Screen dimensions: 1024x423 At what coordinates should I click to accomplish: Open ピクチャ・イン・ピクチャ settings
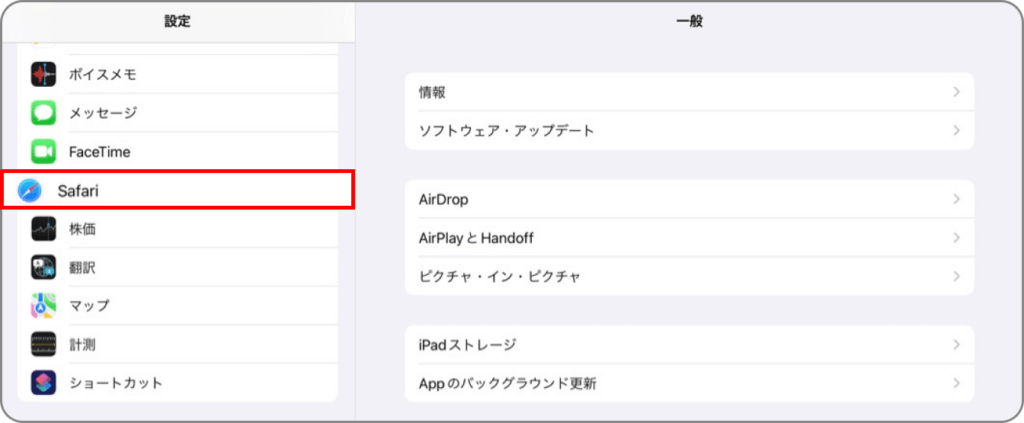[x=690, y=276]
